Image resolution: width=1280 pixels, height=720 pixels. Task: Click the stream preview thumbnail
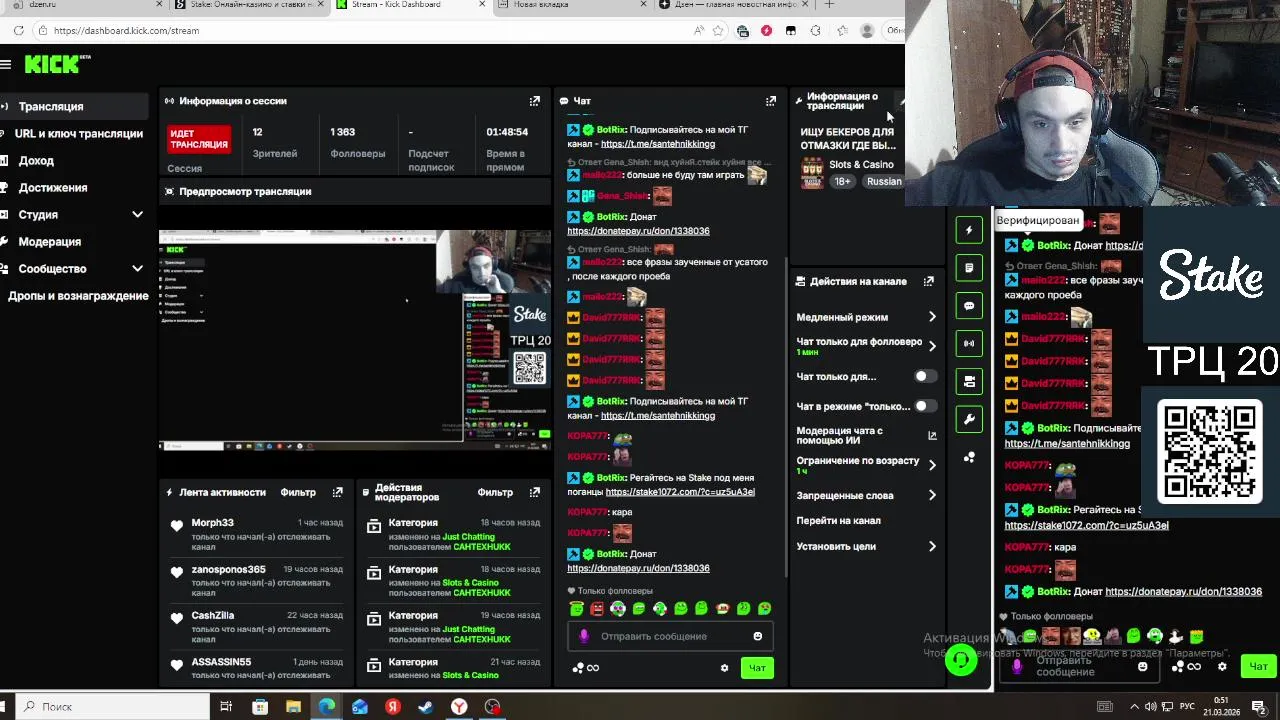pyautogui.click(x=354, y=341)
